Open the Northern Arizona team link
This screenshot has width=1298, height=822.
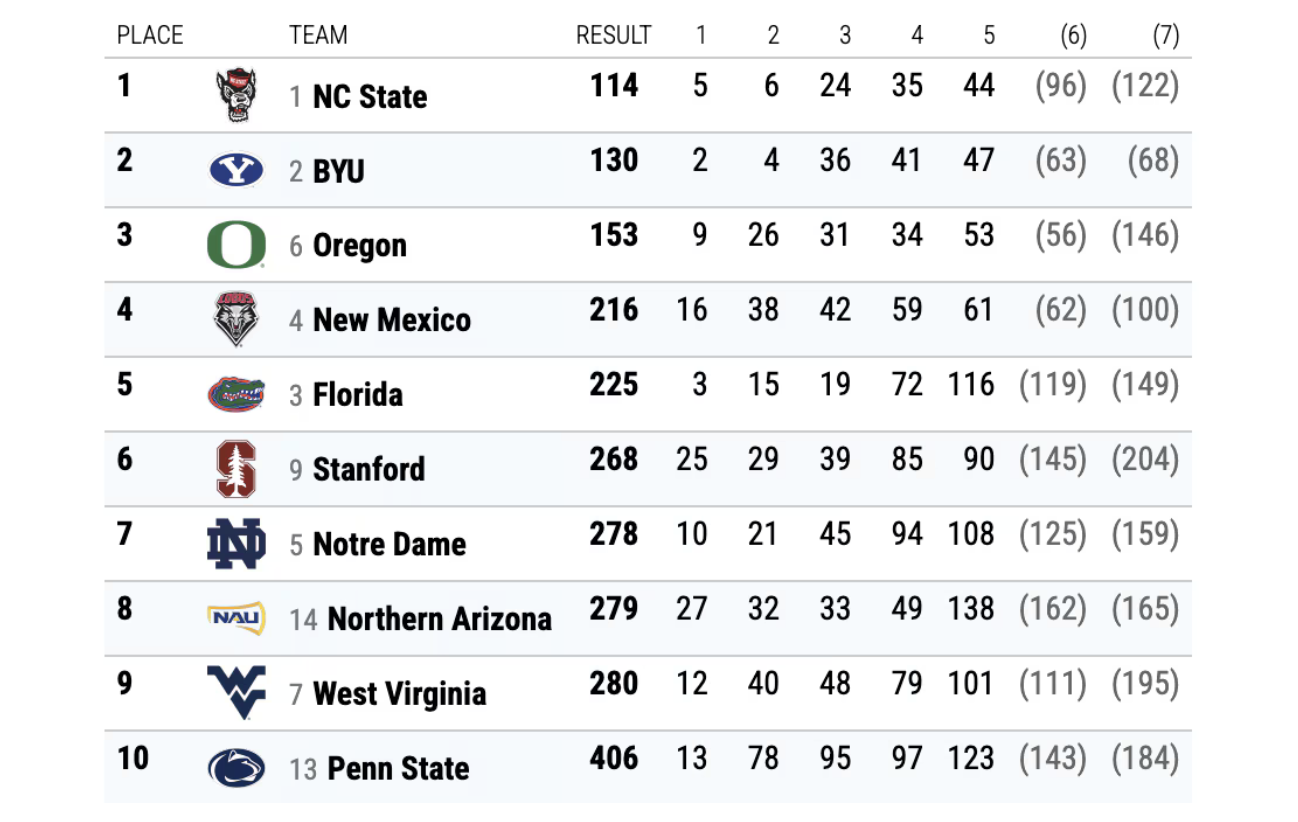[439, 619]
